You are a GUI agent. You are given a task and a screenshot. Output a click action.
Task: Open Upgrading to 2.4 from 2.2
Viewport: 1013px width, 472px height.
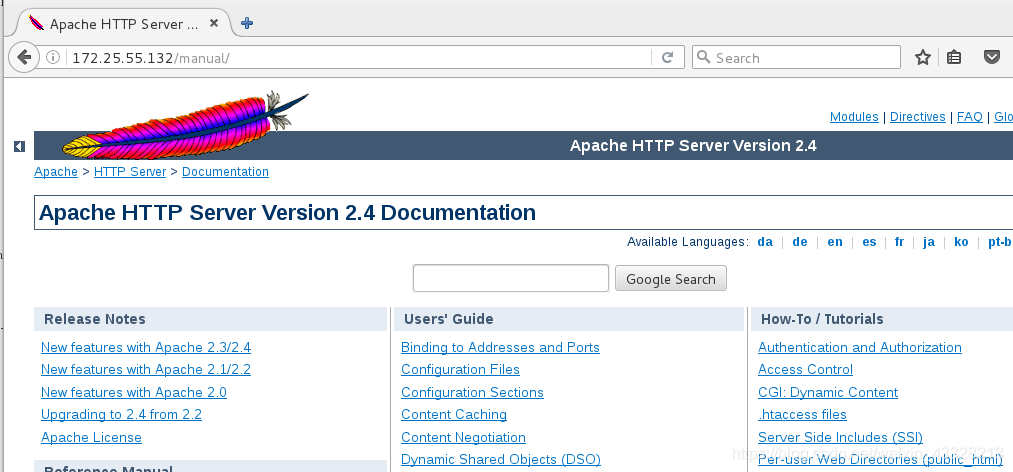(x=121, y=415)
